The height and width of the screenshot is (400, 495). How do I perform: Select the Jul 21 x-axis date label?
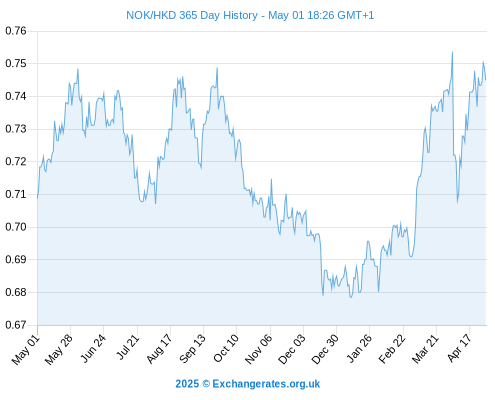[128, 347]
